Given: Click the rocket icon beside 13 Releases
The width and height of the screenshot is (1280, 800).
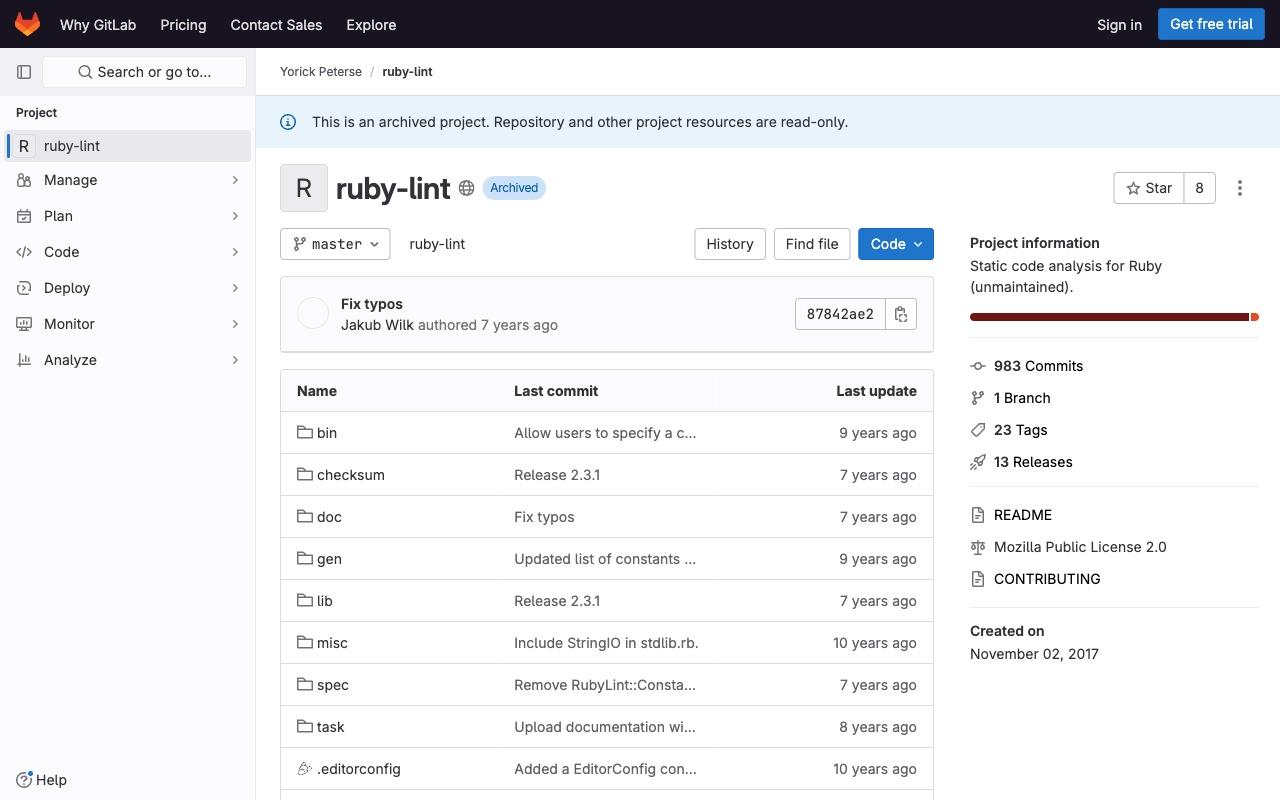Looking at the screenshot, I should (x=978, y=462).
